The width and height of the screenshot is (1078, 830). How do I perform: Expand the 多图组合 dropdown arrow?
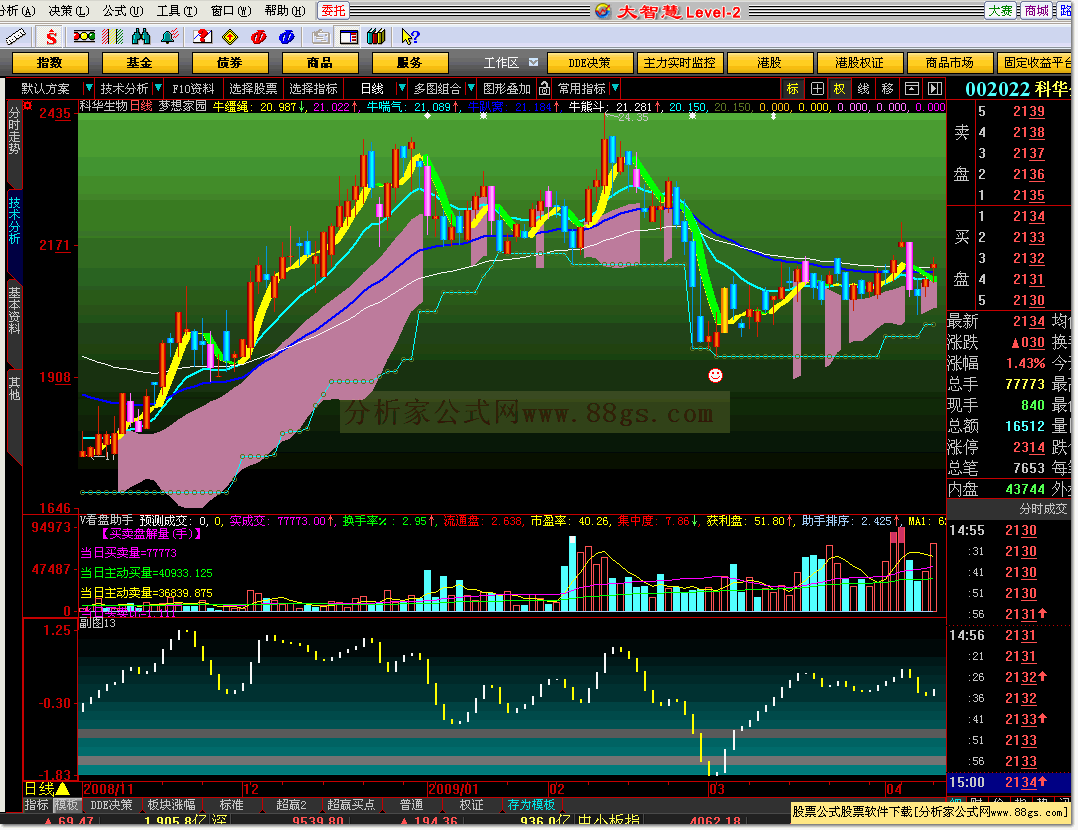(471, 89)
